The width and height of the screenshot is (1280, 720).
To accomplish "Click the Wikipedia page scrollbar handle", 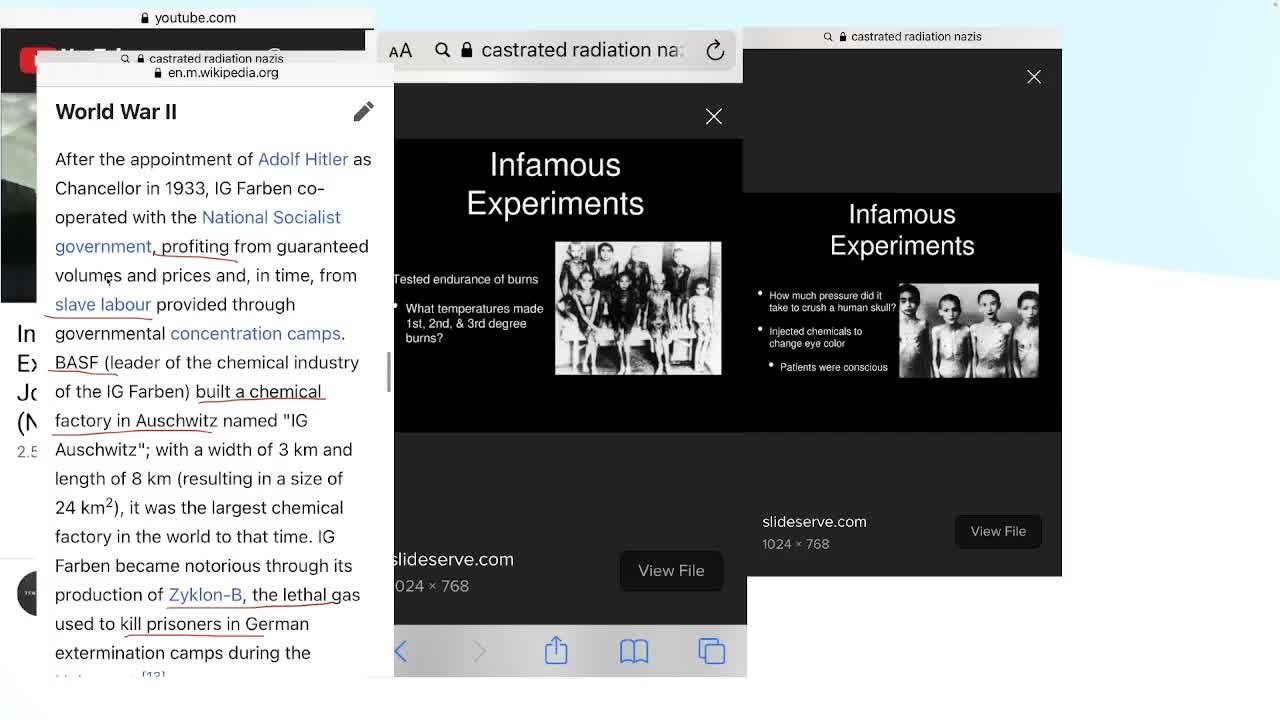I will (388, 372).
